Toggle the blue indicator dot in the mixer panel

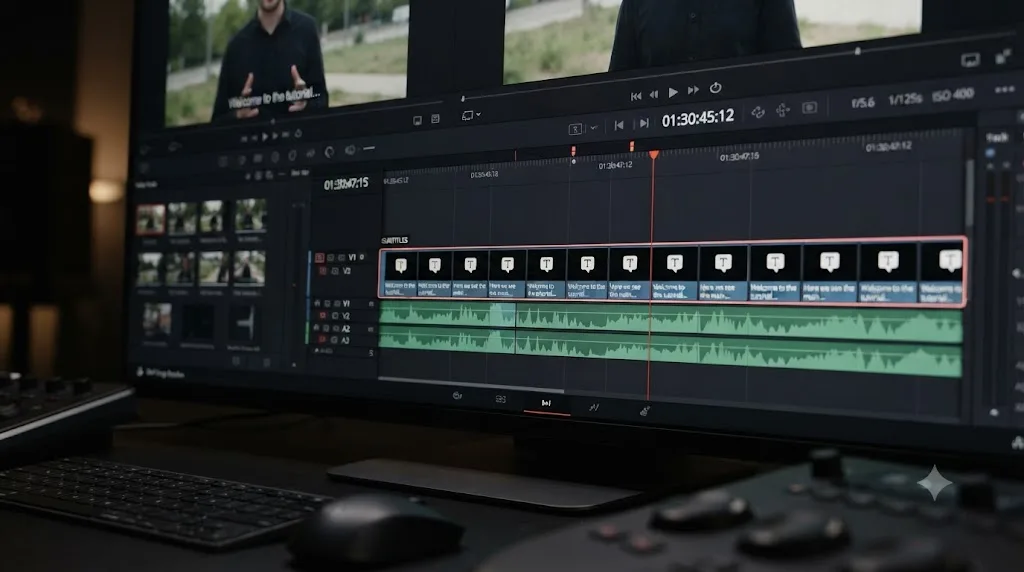pyautogui.click(x=990, y=153)
